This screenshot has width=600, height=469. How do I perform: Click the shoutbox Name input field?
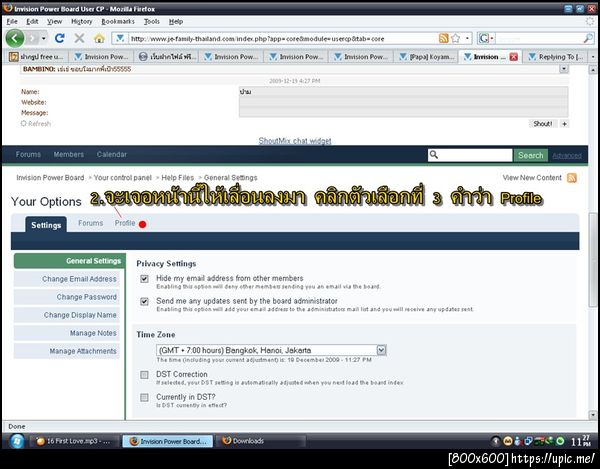click(x=403, y=92)
